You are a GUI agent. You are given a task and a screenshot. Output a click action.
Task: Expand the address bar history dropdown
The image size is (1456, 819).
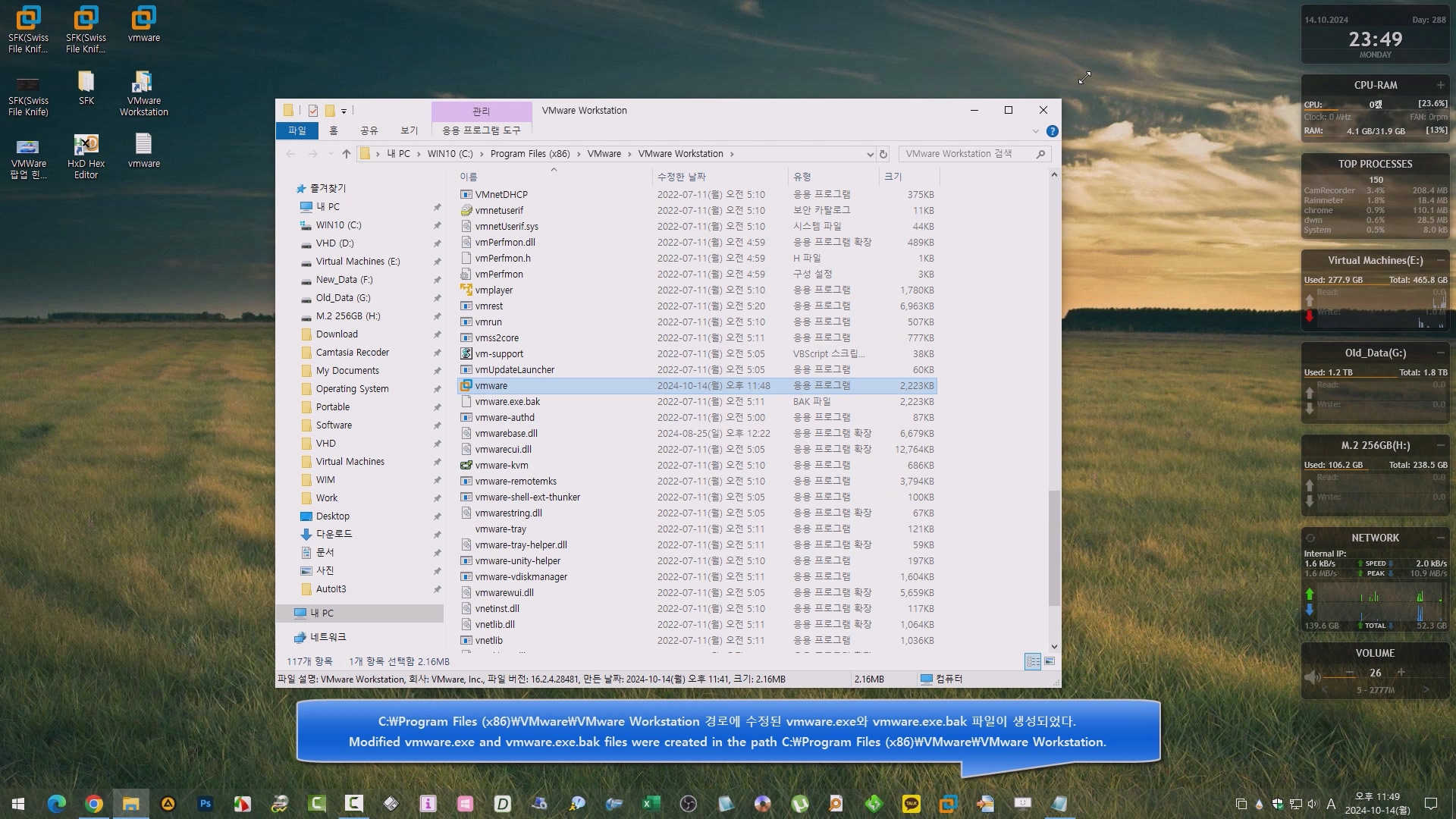(869, 154)
